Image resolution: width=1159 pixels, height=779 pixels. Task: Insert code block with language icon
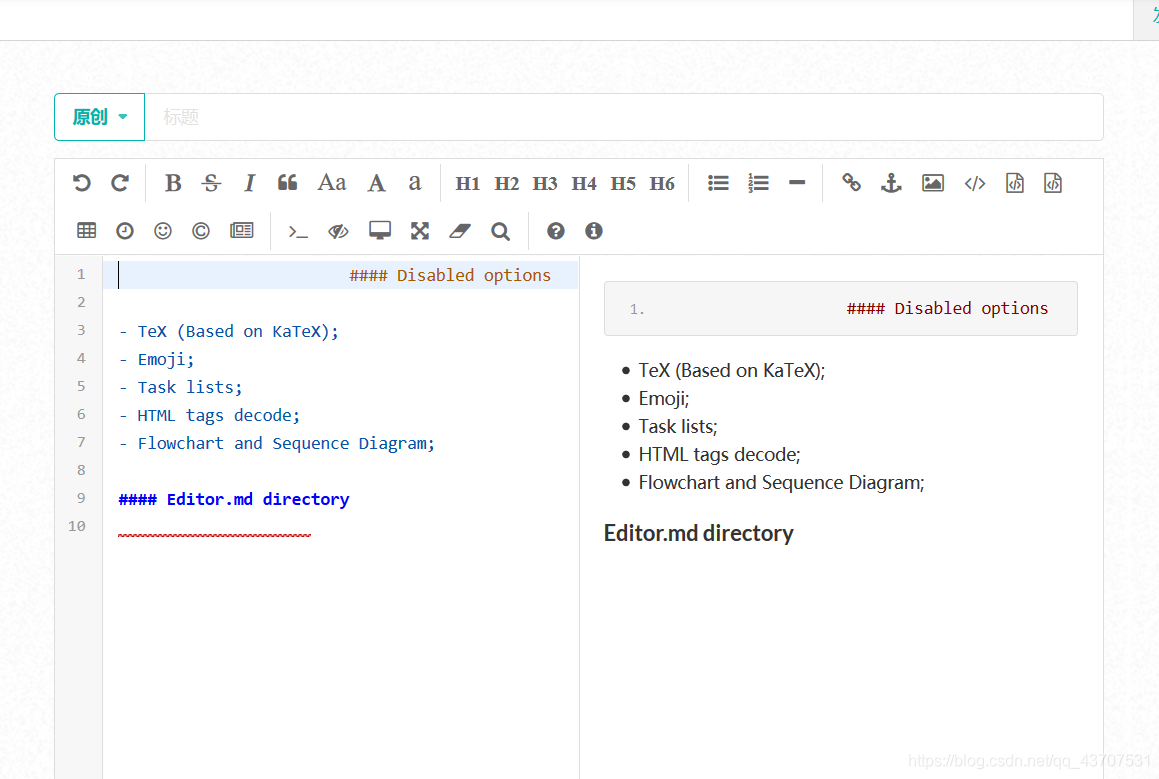[1053, 183]
